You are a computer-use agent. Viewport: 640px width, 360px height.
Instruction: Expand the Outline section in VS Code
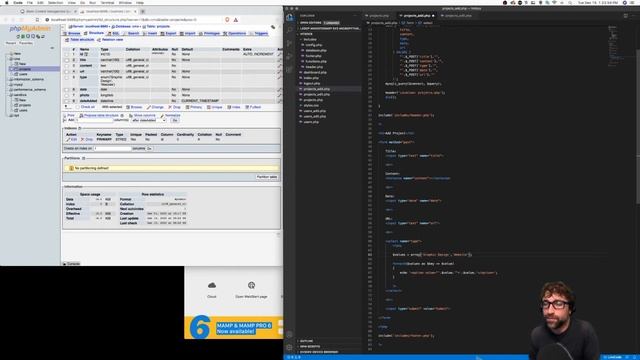click(306, 341)
